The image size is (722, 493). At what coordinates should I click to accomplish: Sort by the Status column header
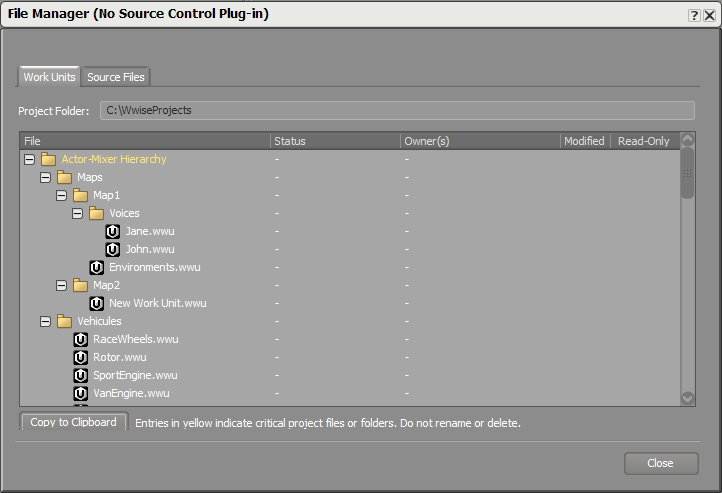coord(335,141)
